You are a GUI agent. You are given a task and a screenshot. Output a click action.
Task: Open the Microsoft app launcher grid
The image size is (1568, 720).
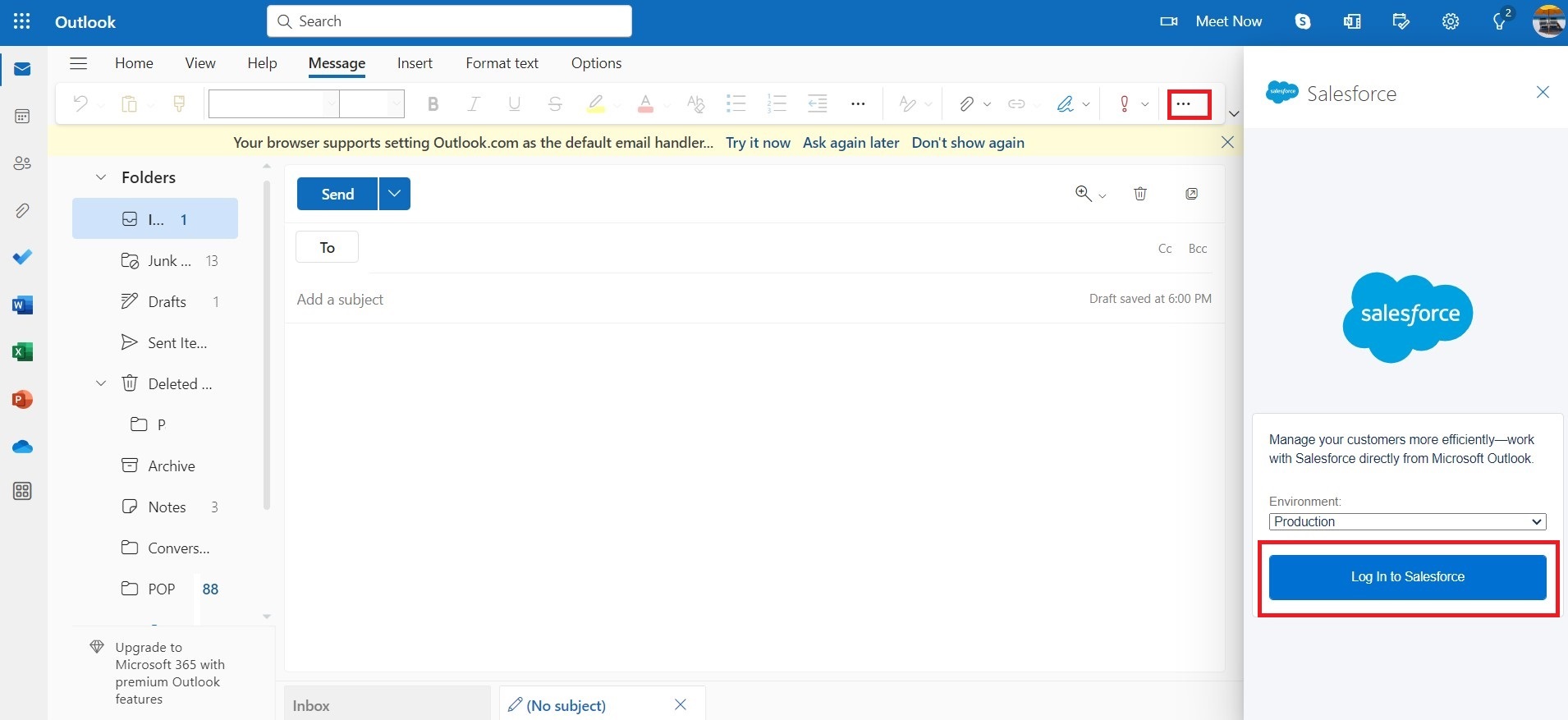tap(22, 21)
